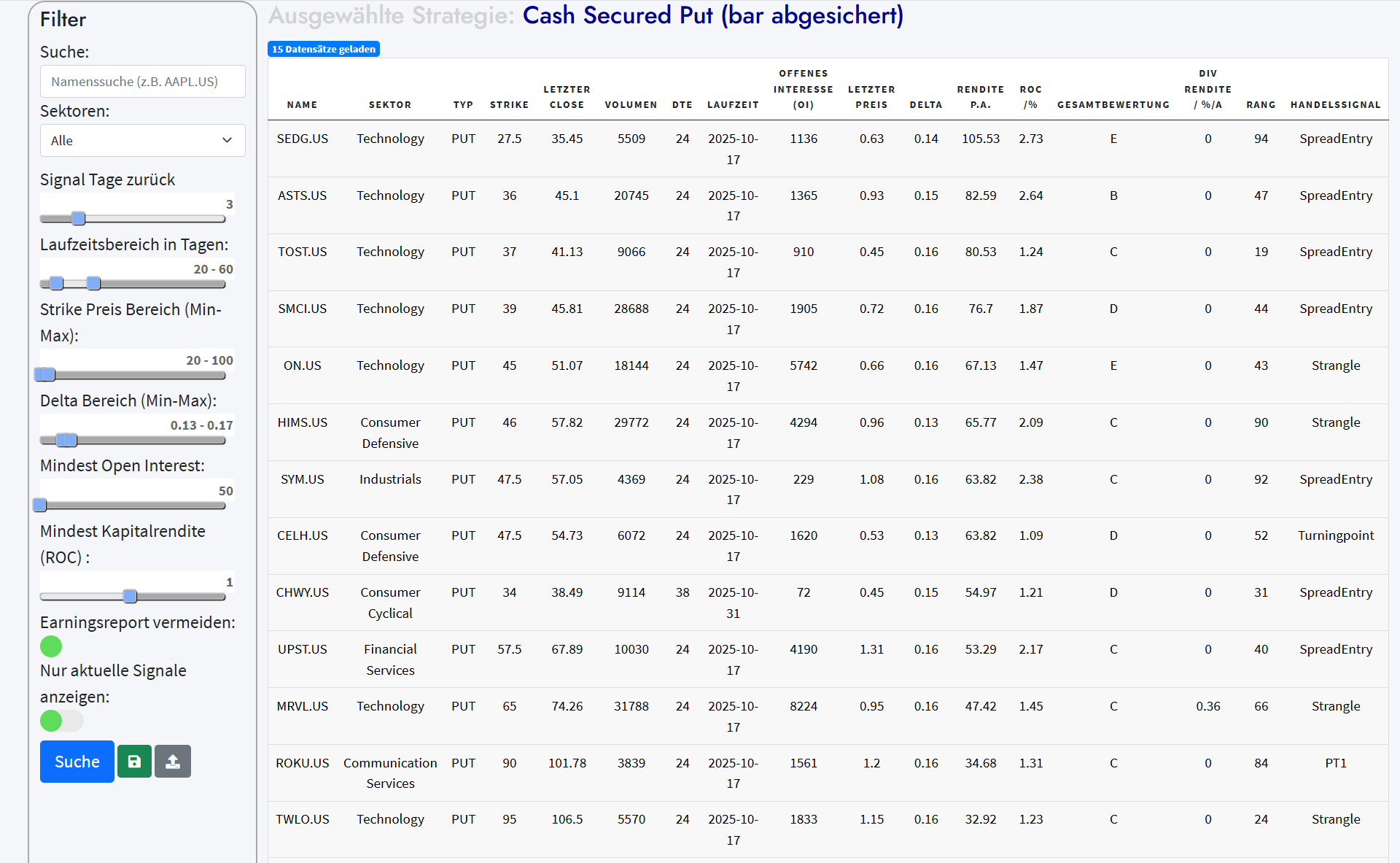Click the Sektor column header
Image resolution: width=1400 pixels, height=863 pixels.
[389, 105]
